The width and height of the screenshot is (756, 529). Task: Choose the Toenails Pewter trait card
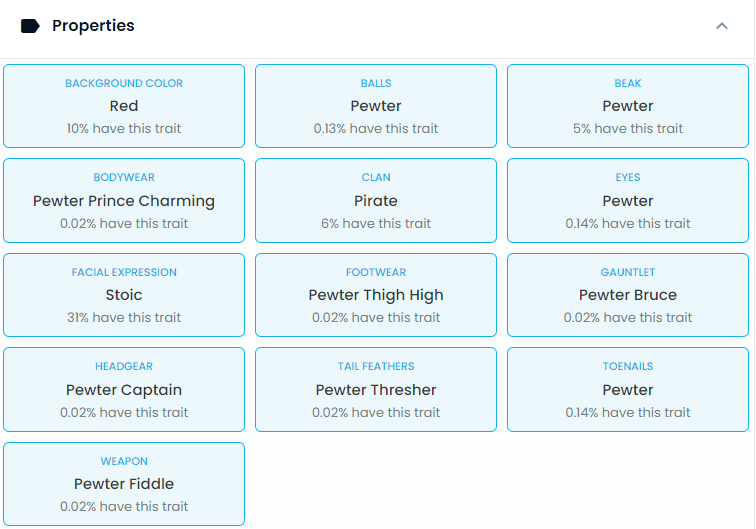click(x=628, y=390)
